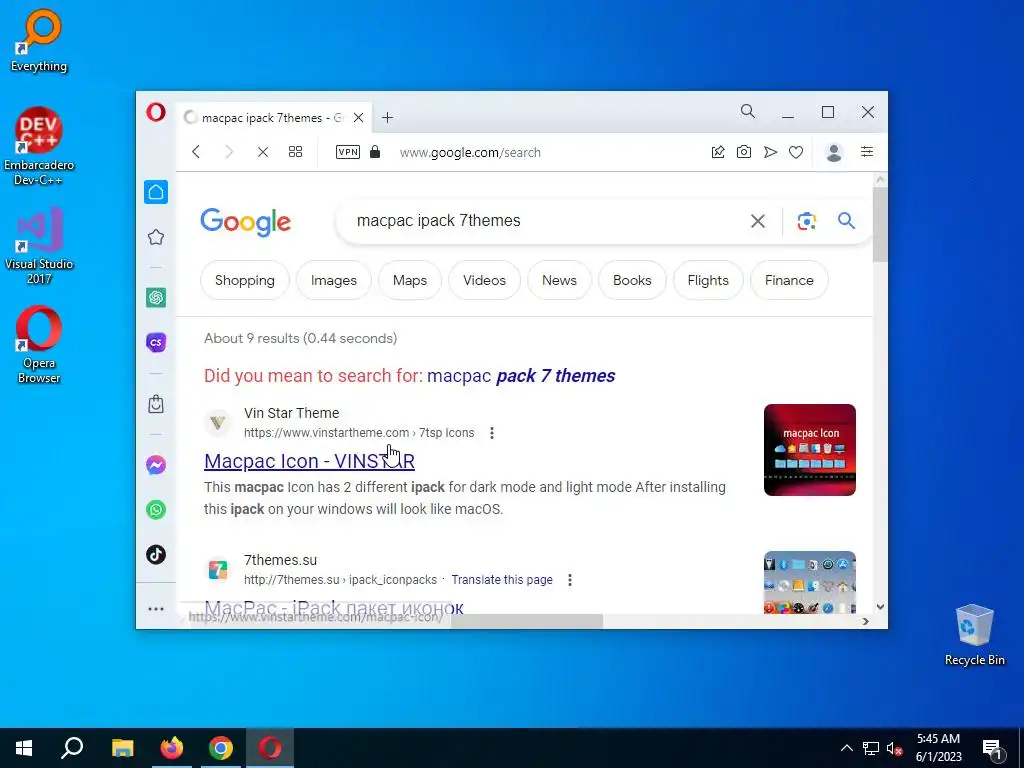Open the Opera main menu logo

click(155, 112)
